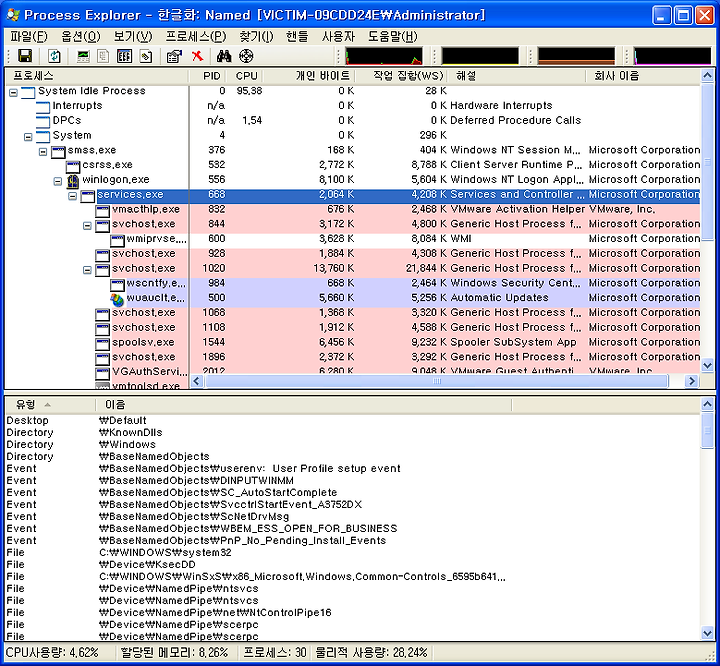The image size is (720, 666).
Task: Open process Properties toolbar icon
Action: [x=174, y=56]
